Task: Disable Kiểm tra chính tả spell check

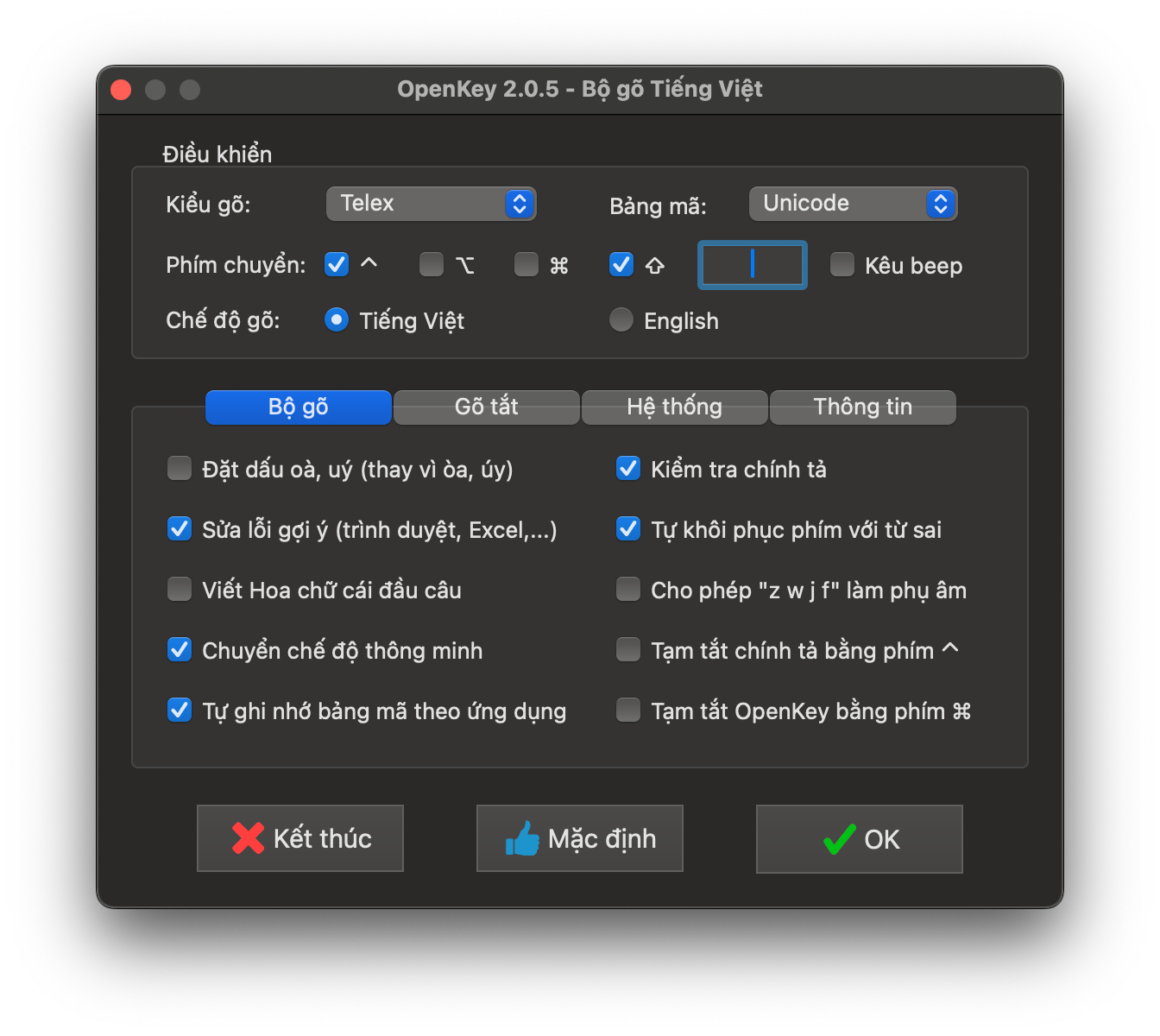Action: 628,468
